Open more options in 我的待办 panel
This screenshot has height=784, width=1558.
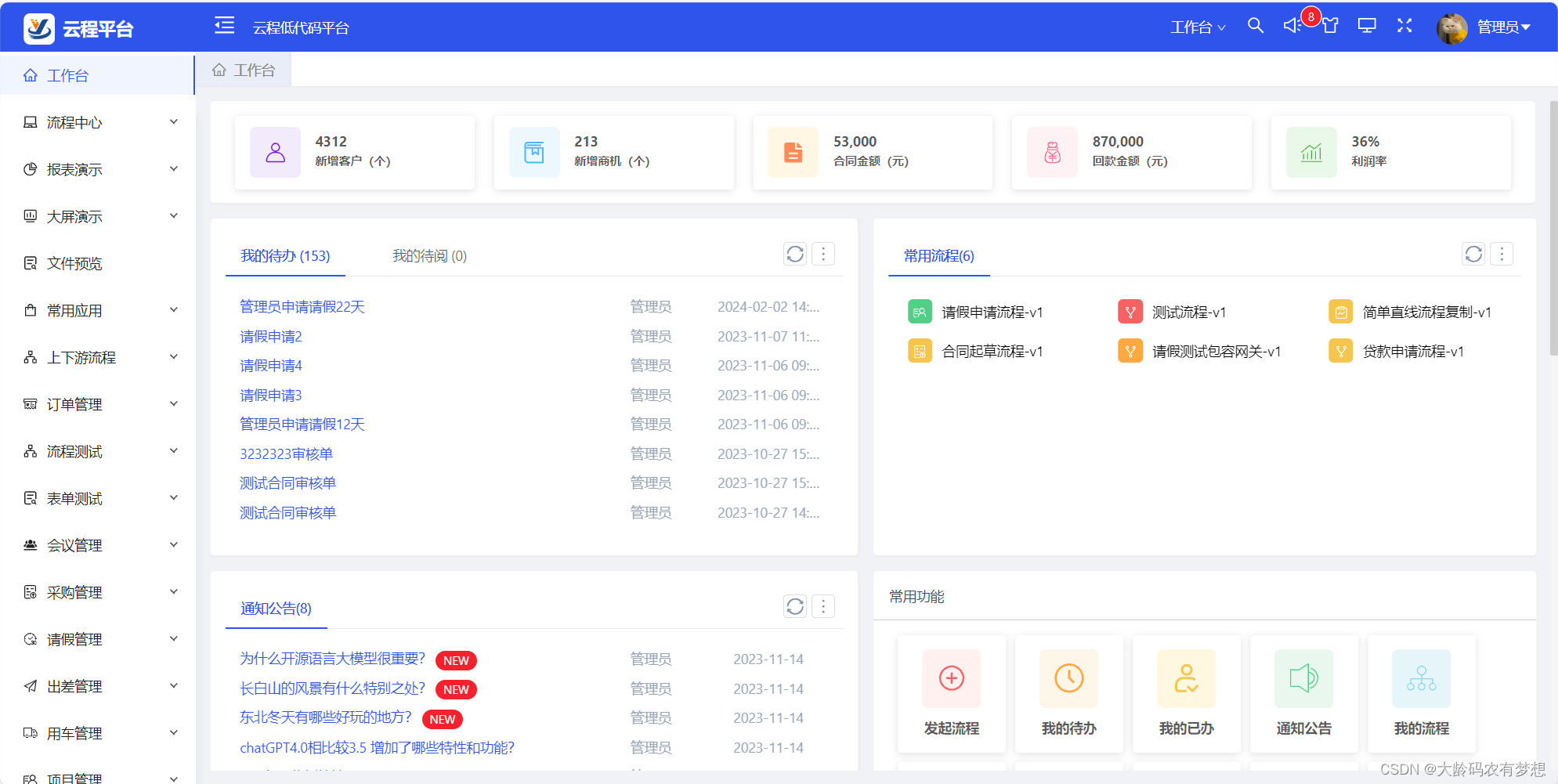(x=823, y=254)
